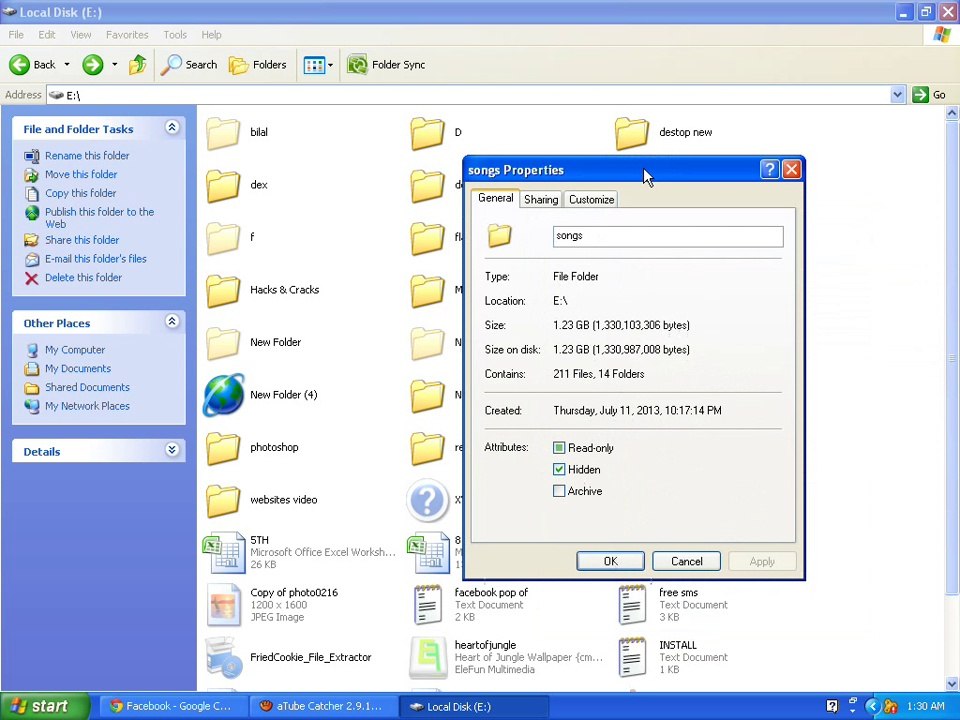Toggle the Read-only attribute checkbox
This screenshot has width=960, height=720.
(x=559, y=448)
